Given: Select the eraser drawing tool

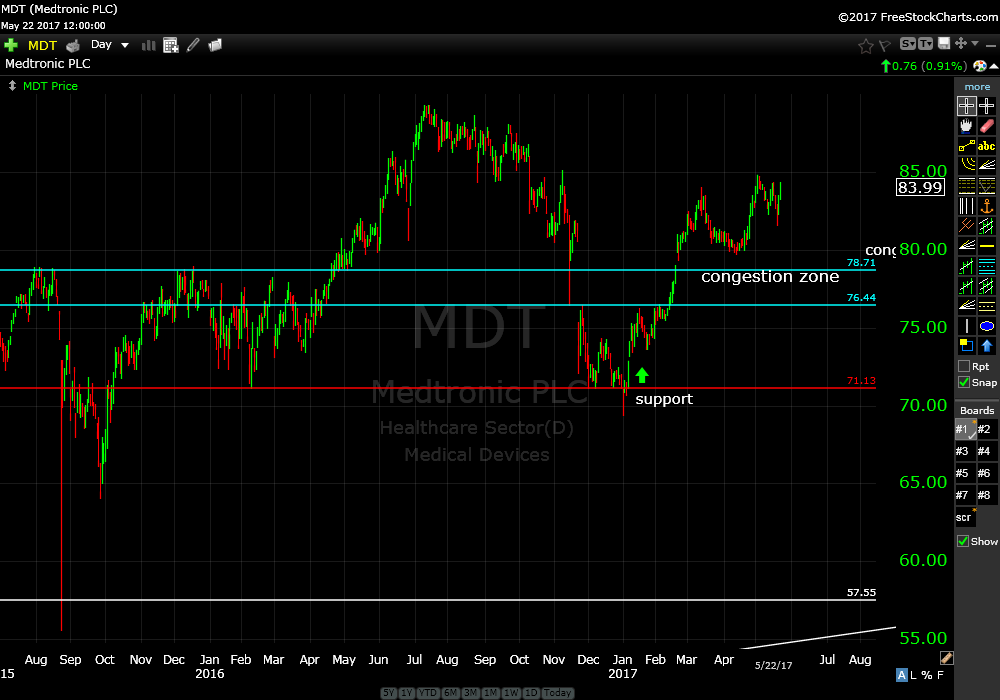Looking at the screenshot, I should click(987, 127).
